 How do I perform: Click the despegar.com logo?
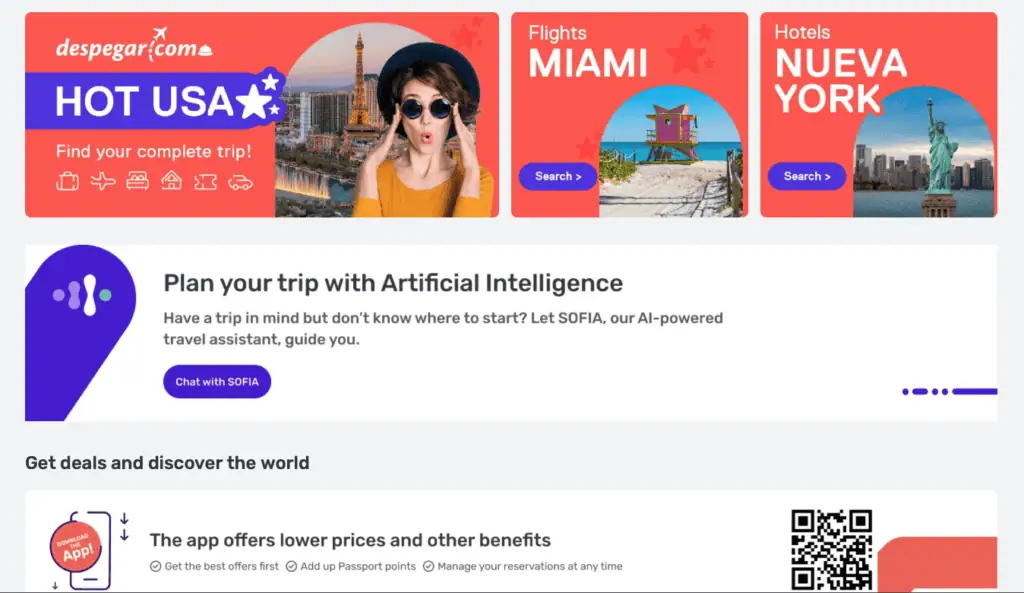point(134,45)
